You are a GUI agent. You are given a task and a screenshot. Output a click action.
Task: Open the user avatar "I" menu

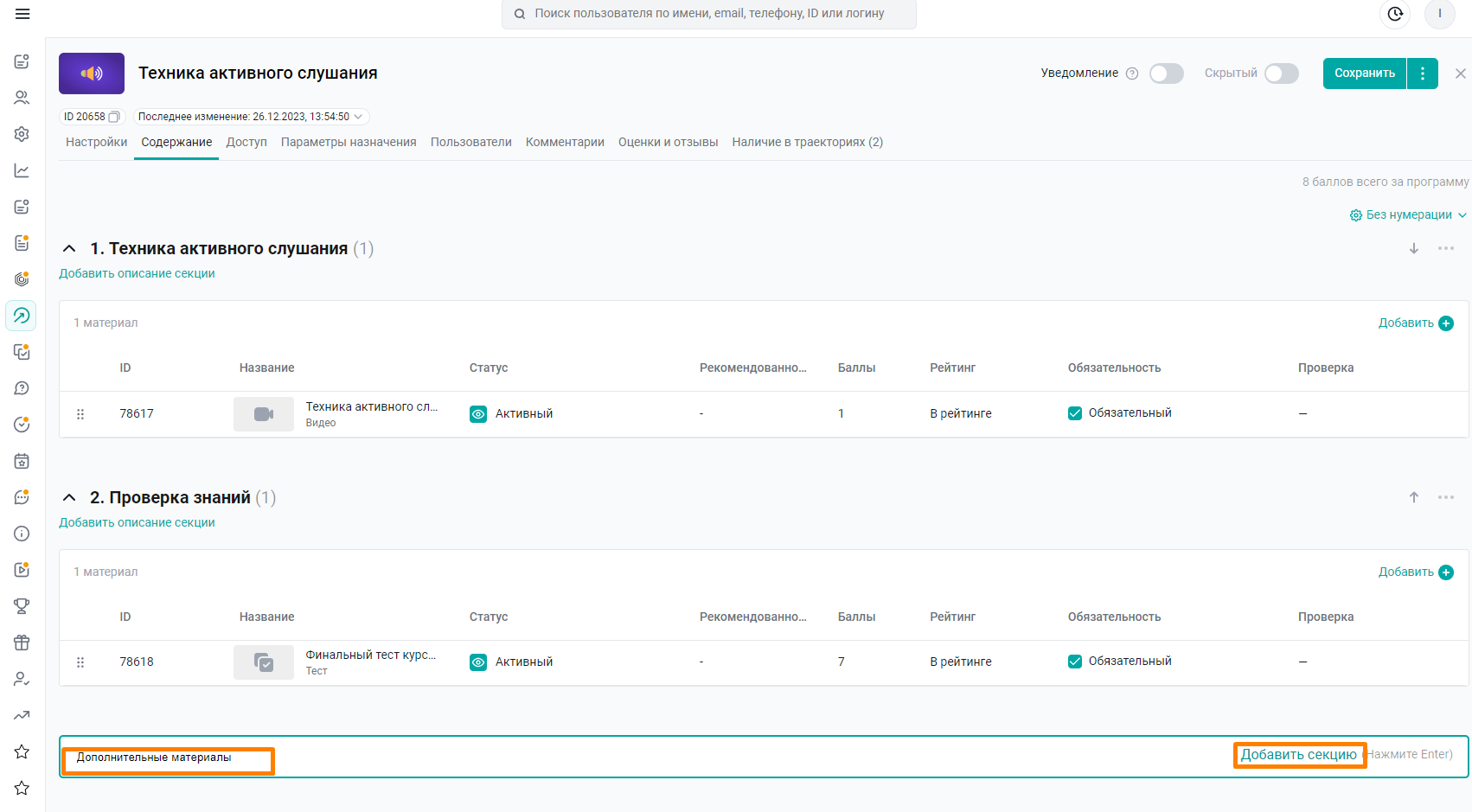(x=1440, y=14)
